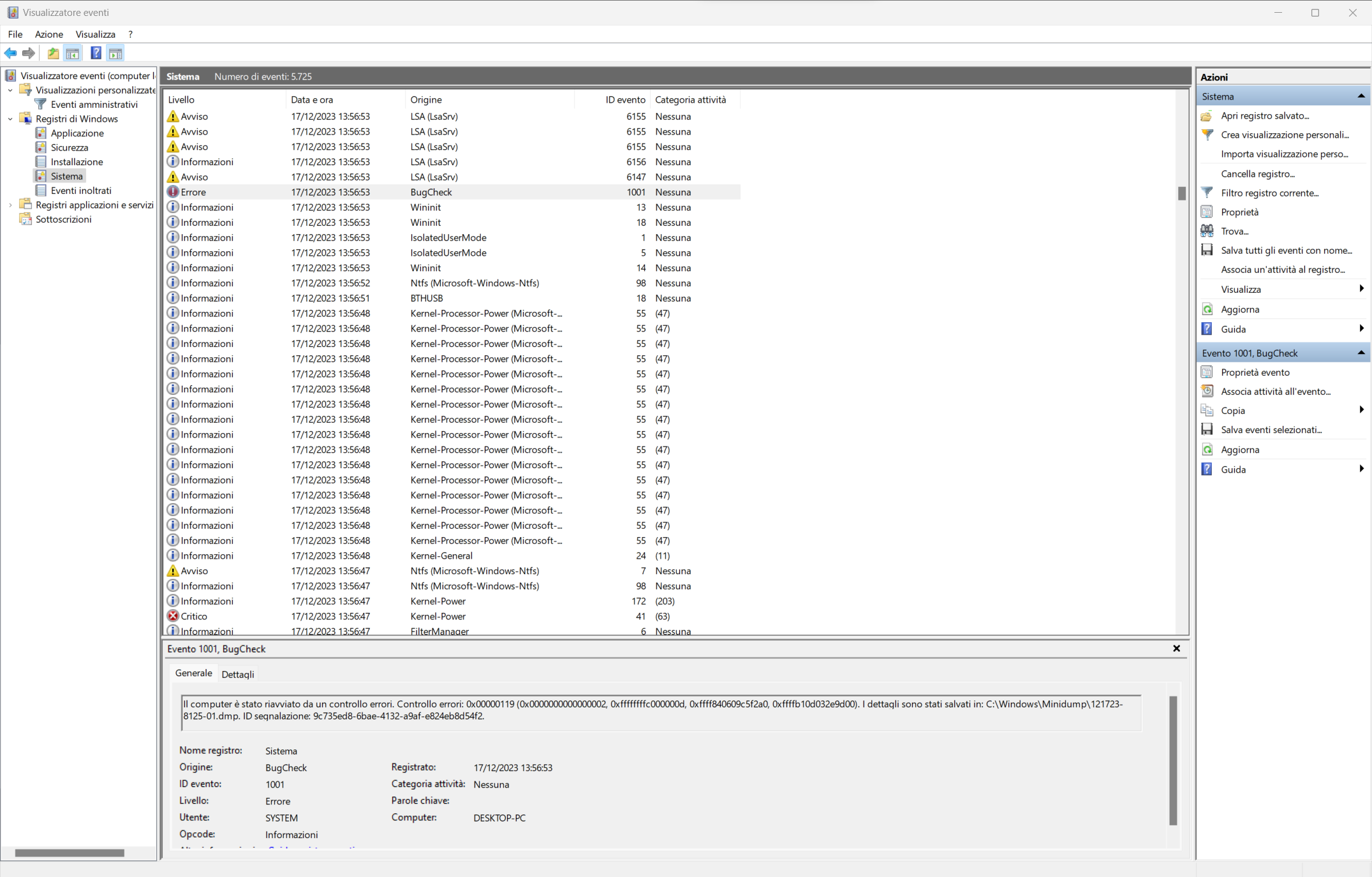Expand Registri applicazioni e servizi node
Image resolution: width=1372 pixels, height=877 pixels.
tap(10, 205)
